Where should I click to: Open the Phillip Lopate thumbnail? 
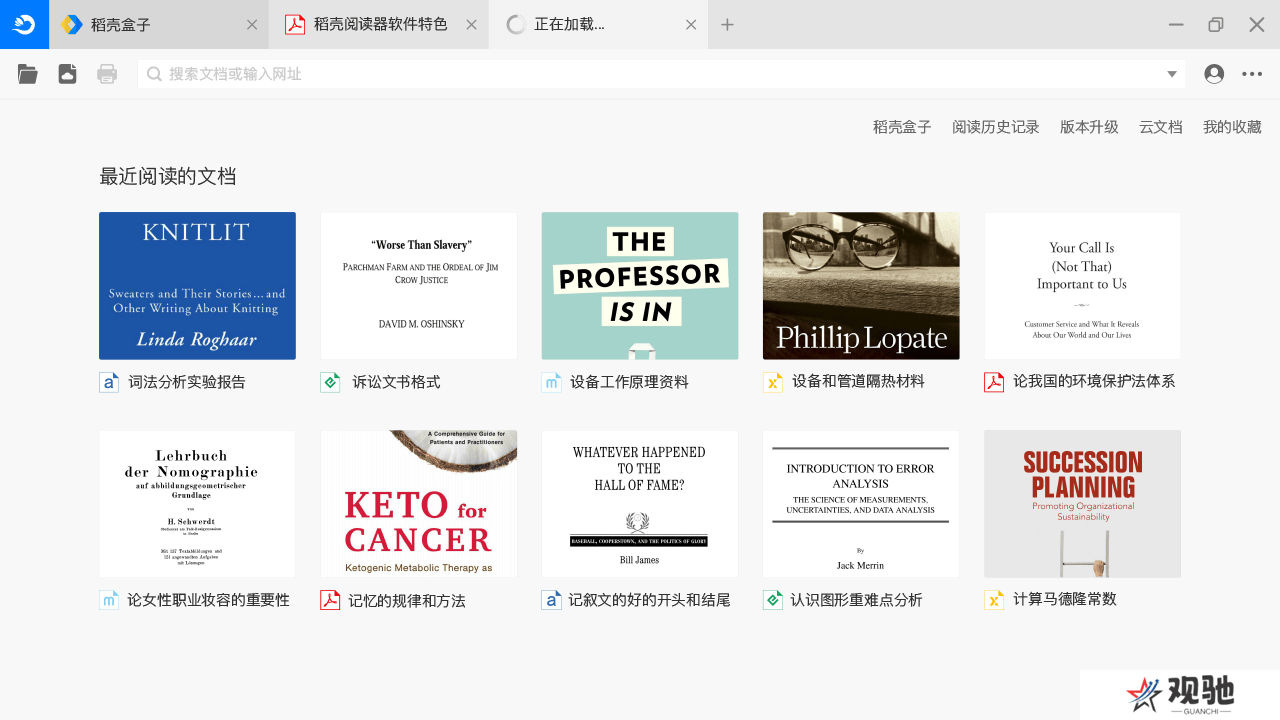861,286
